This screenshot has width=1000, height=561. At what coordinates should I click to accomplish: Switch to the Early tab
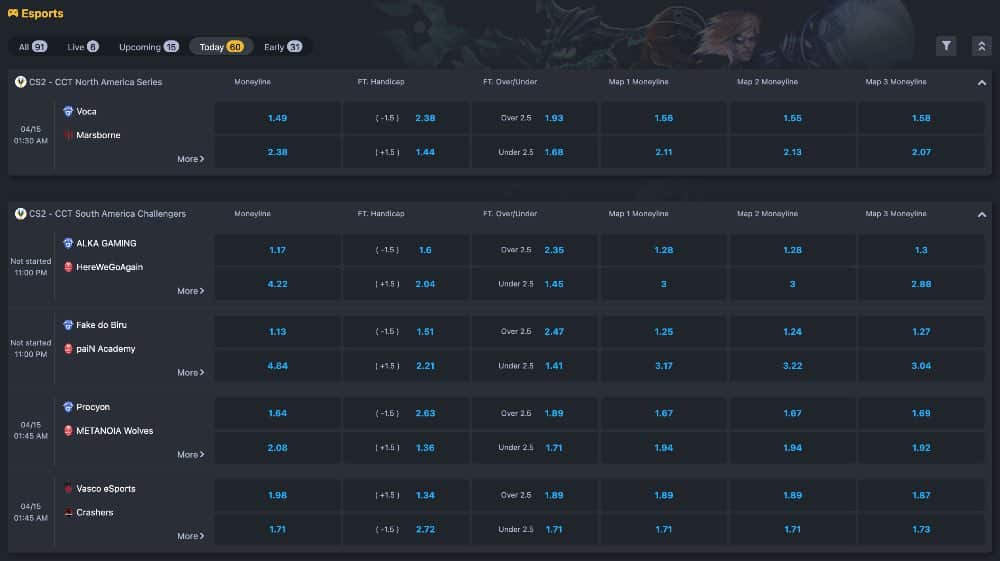pyautogui.click(x=283, y=47)
